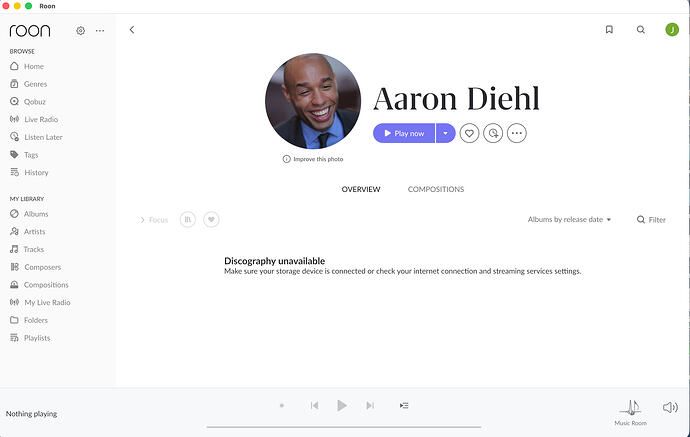Open search magnifier in top bar
The width and height of the screenshot is (690, 437).
coord(641,29)
